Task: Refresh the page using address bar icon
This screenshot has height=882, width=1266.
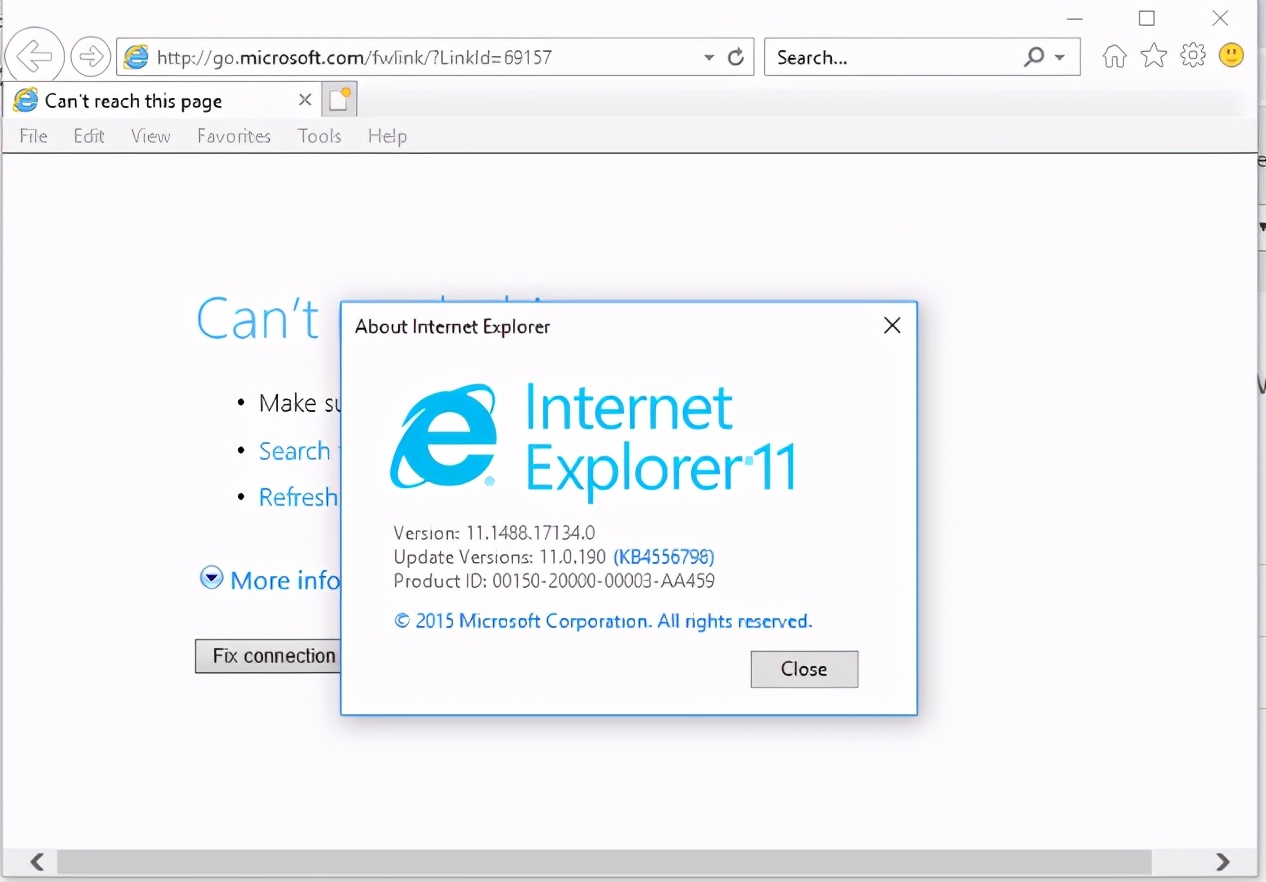Action: coord(736,57)
